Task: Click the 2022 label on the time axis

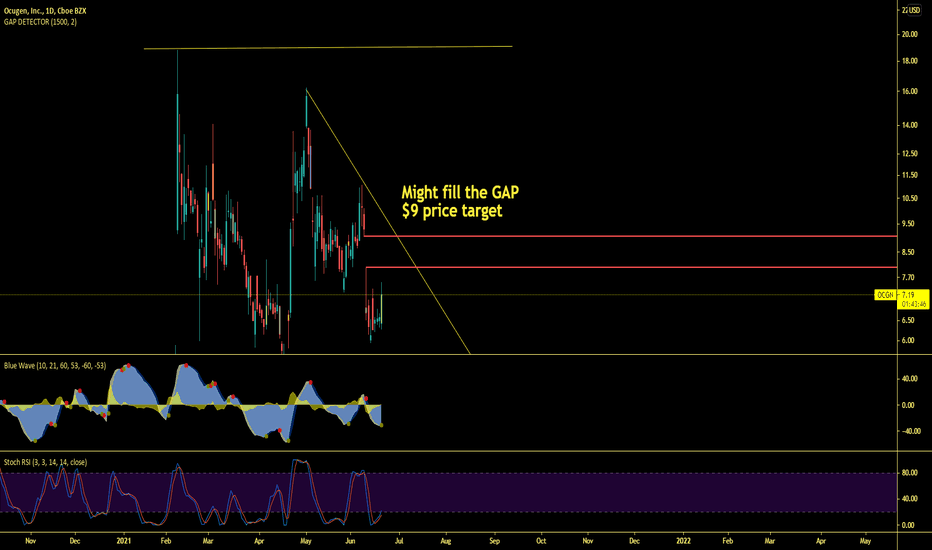Action: [684, 541]
